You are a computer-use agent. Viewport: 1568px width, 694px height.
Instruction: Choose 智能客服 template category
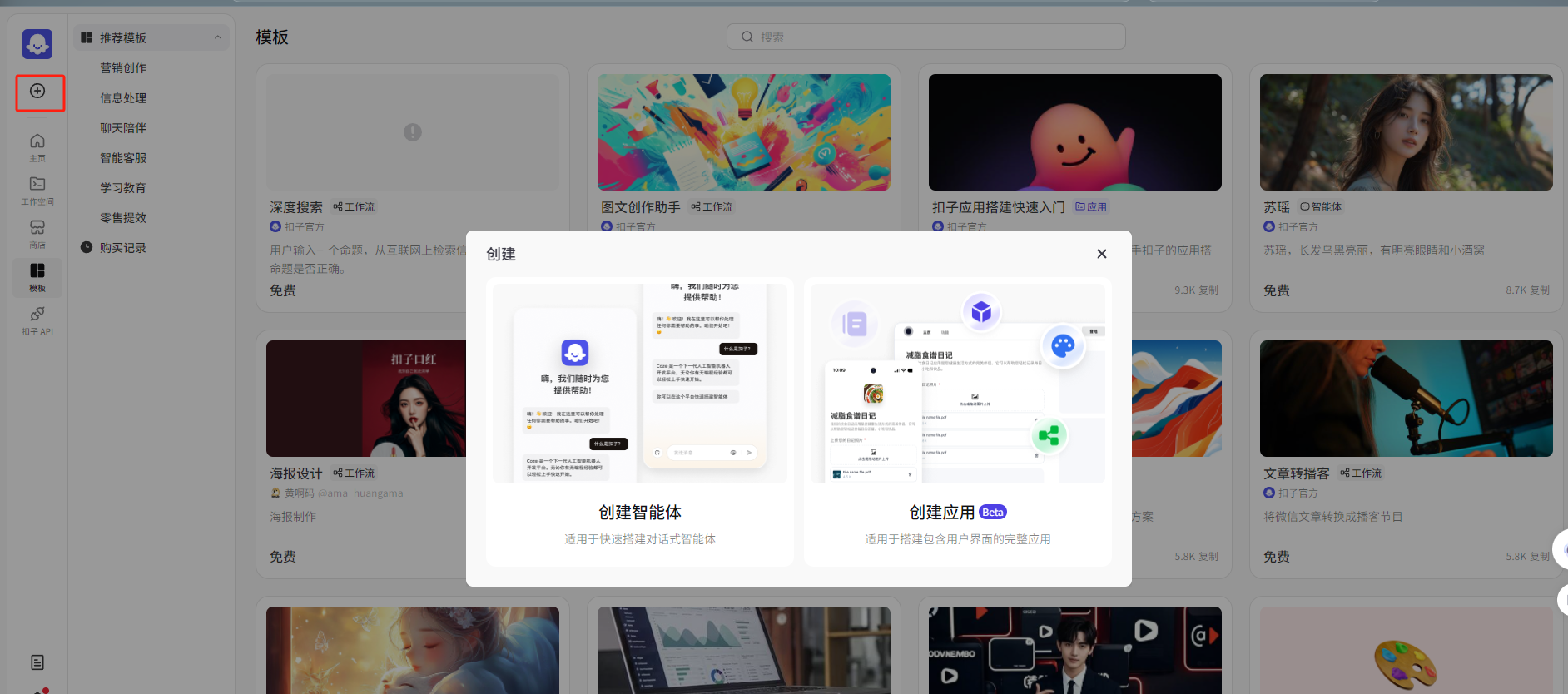tap(123, 158)
